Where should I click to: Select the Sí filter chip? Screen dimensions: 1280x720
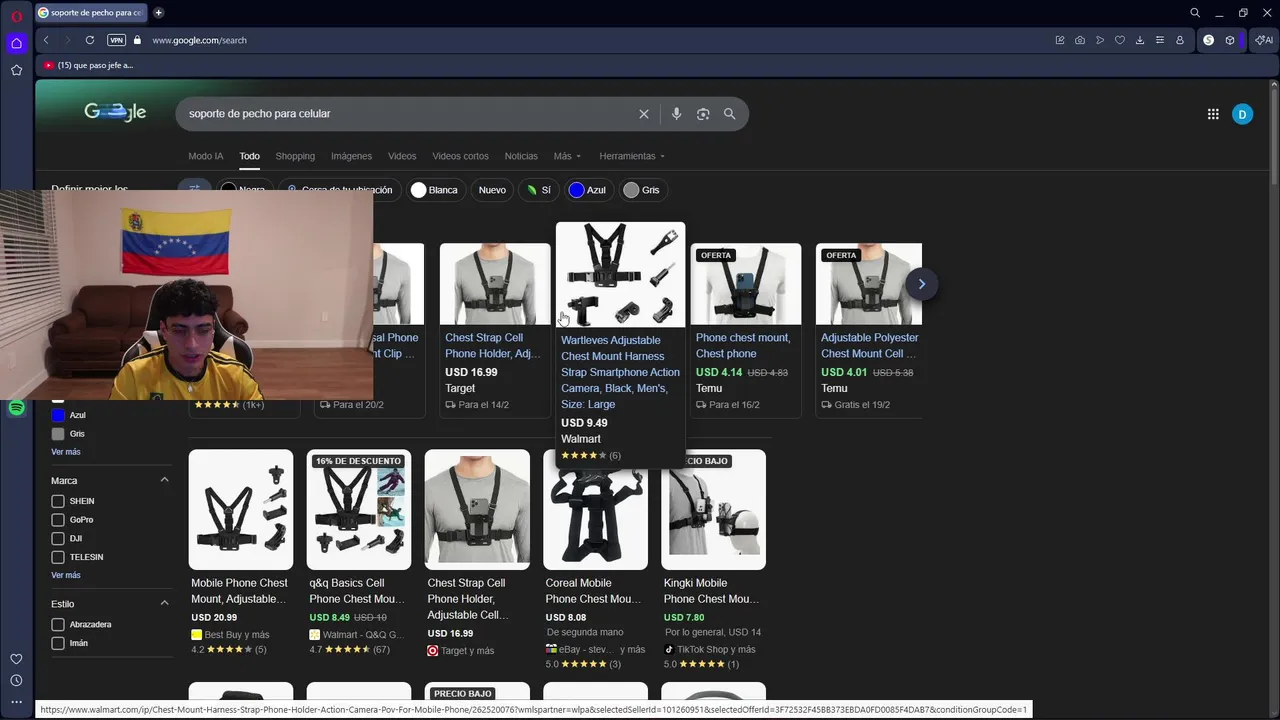tap(539, 190)
